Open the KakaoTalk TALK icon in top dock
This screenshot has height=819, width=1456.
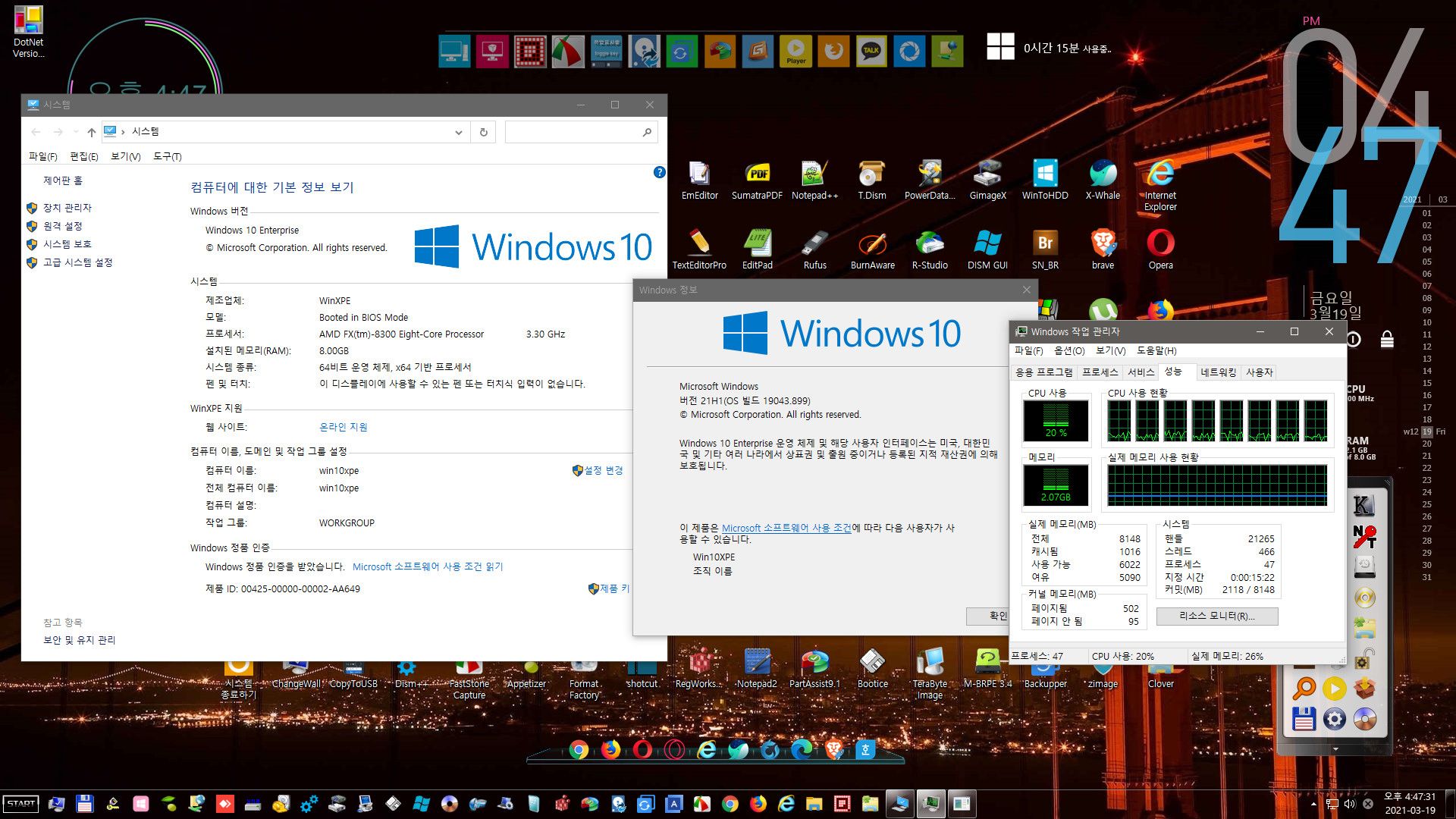coord(871,52)
